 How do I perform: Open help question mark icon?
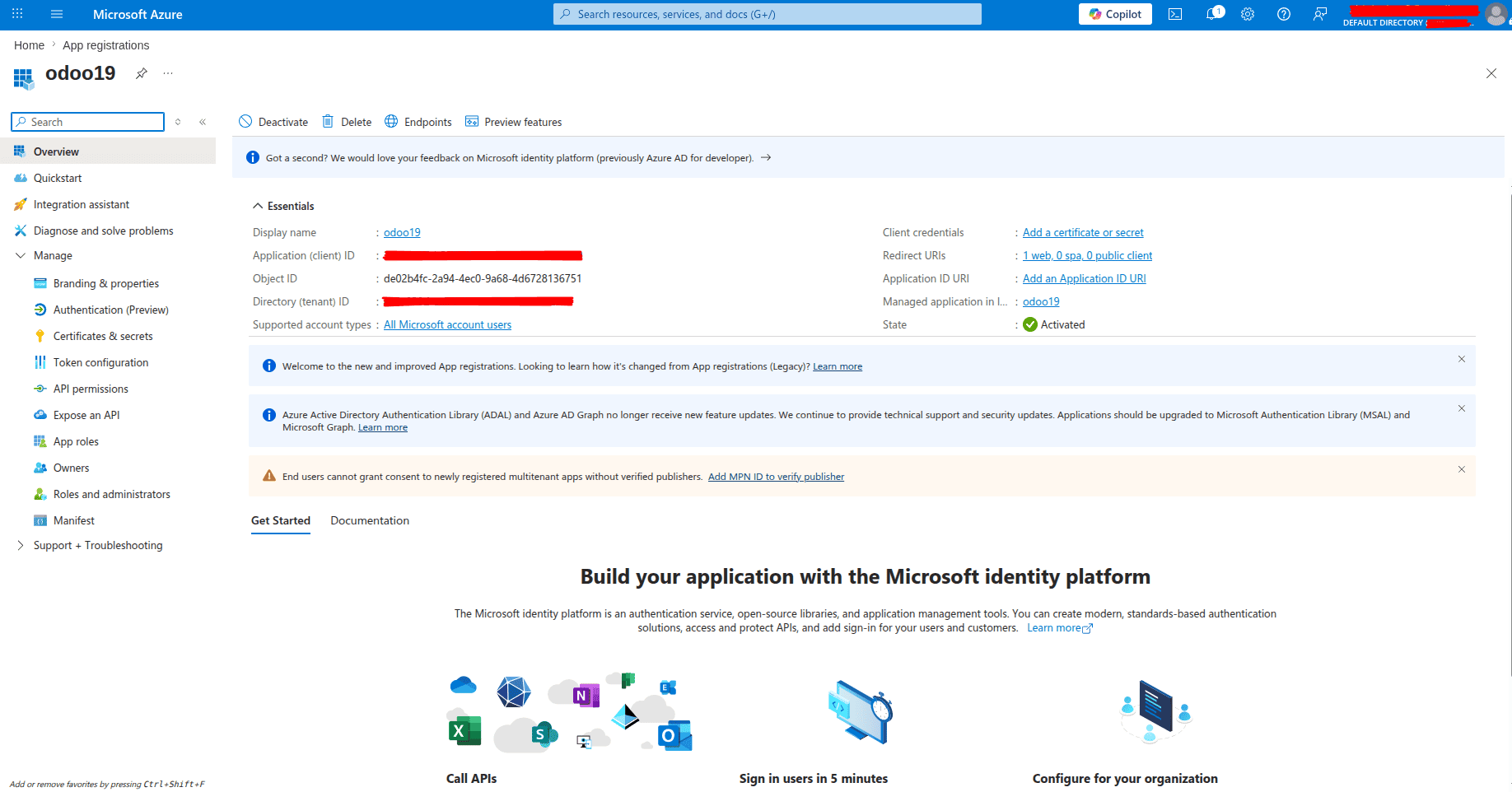coord(1284,14)
